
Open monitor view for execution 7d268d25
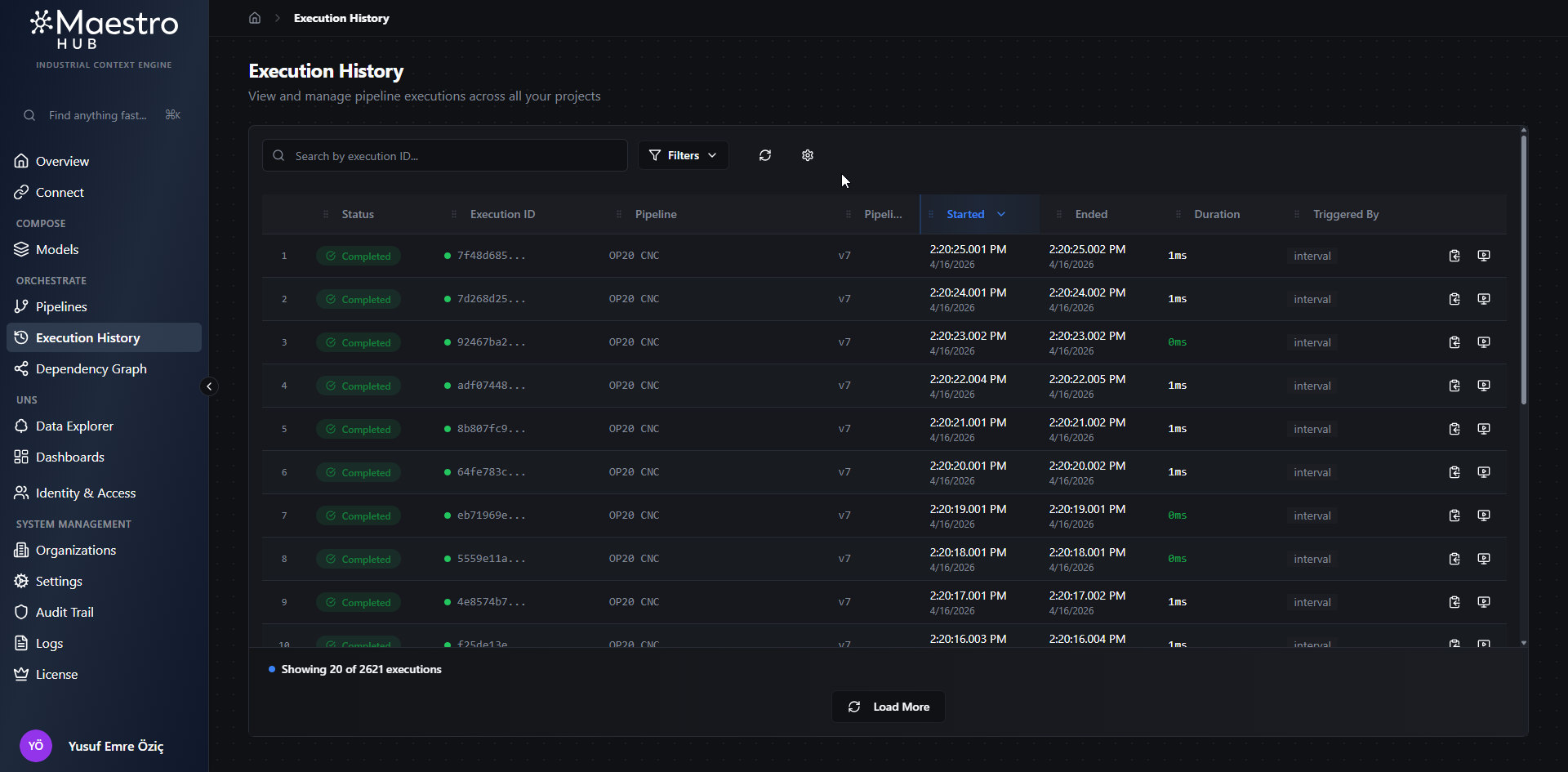(x=1484, y=299)
